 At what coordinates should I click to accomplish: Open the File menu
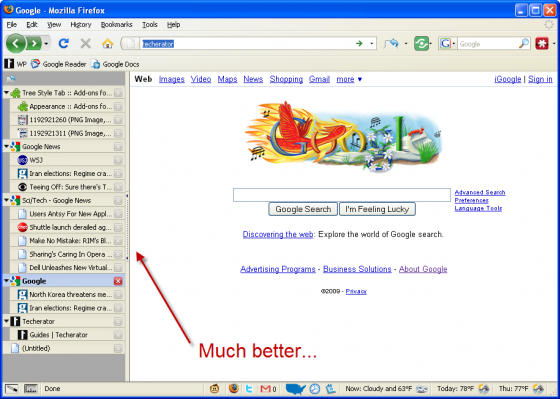[x=12, y=25]
